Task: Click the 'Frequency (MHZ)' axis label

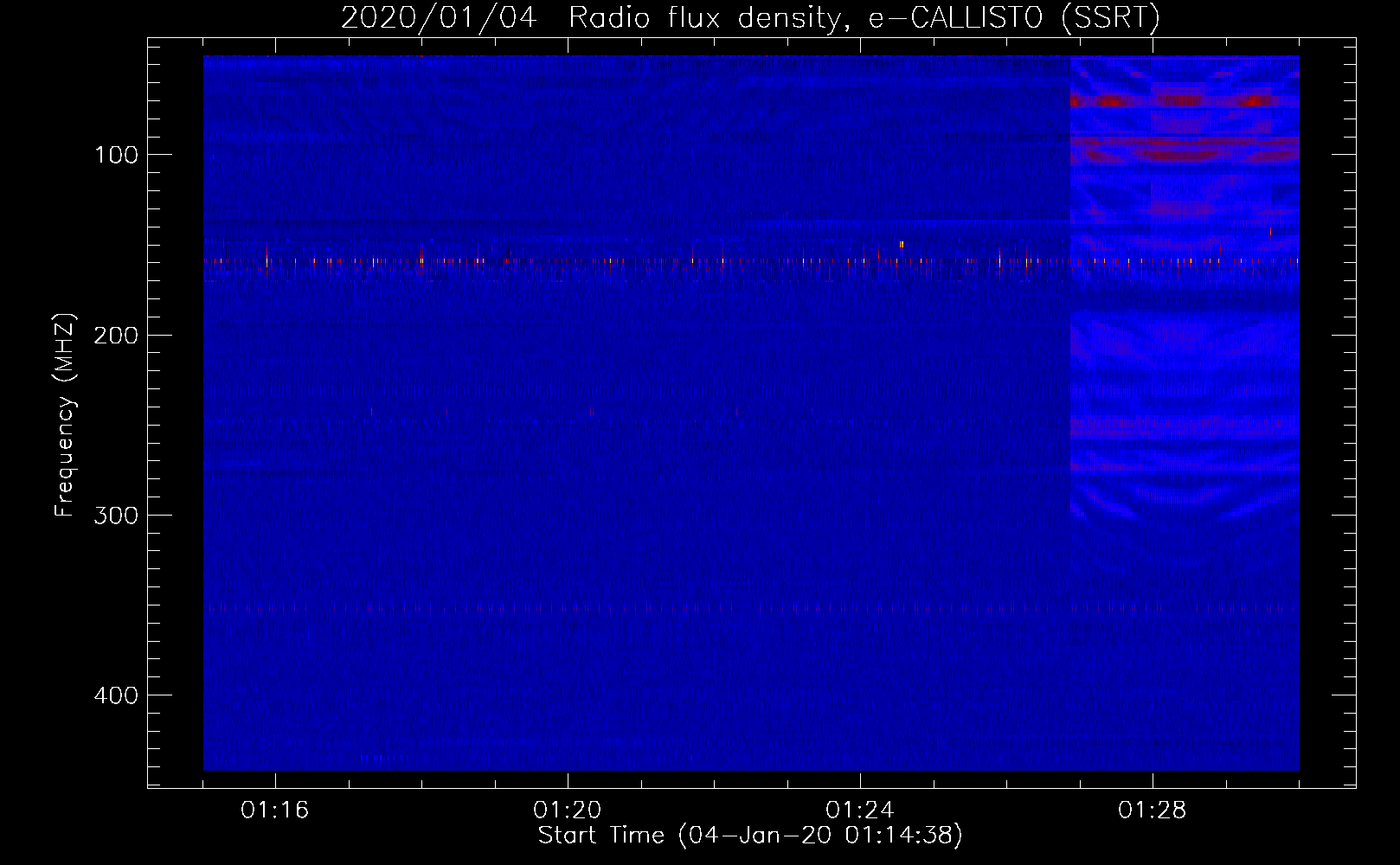Action: click(65, 415)
